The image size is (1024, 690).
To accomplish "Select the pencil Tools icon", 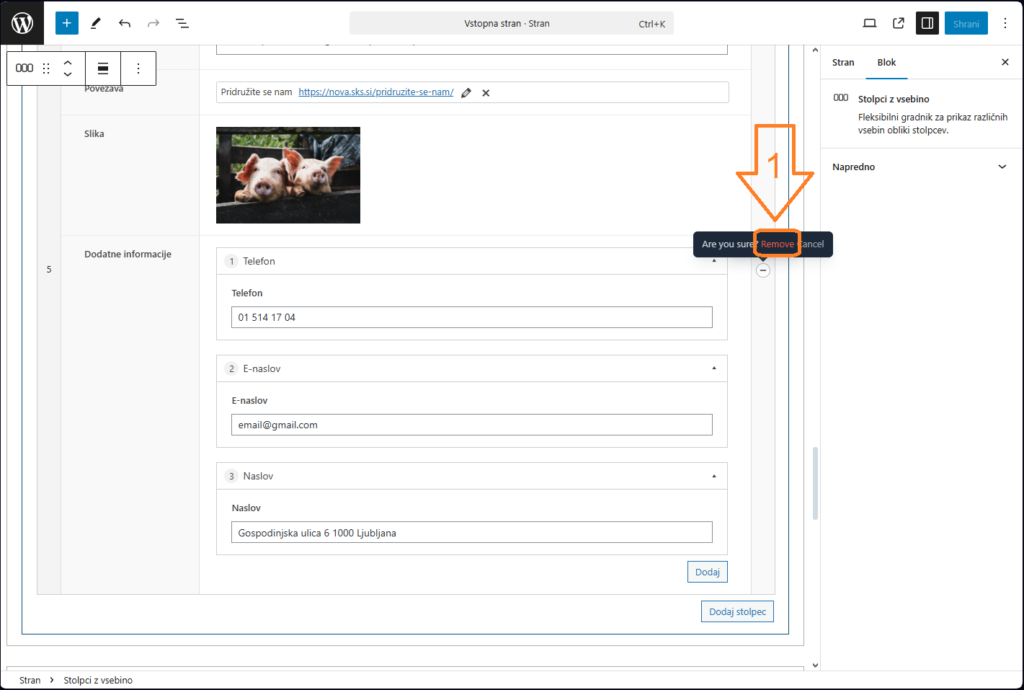I will [96, 23].
